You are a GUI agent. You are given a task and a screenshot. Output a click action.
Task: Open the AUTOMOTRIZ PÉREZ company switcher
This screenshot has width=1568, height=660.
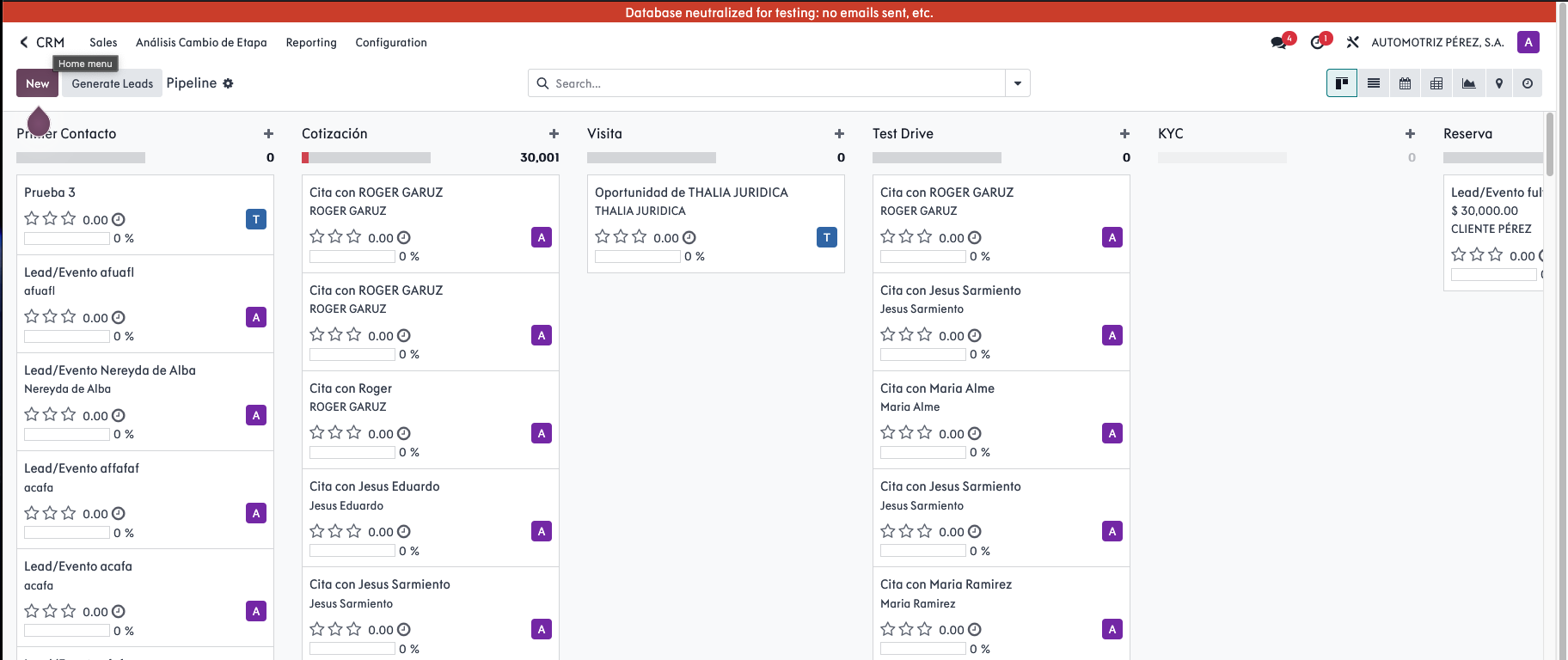[x=1437, y=42]
